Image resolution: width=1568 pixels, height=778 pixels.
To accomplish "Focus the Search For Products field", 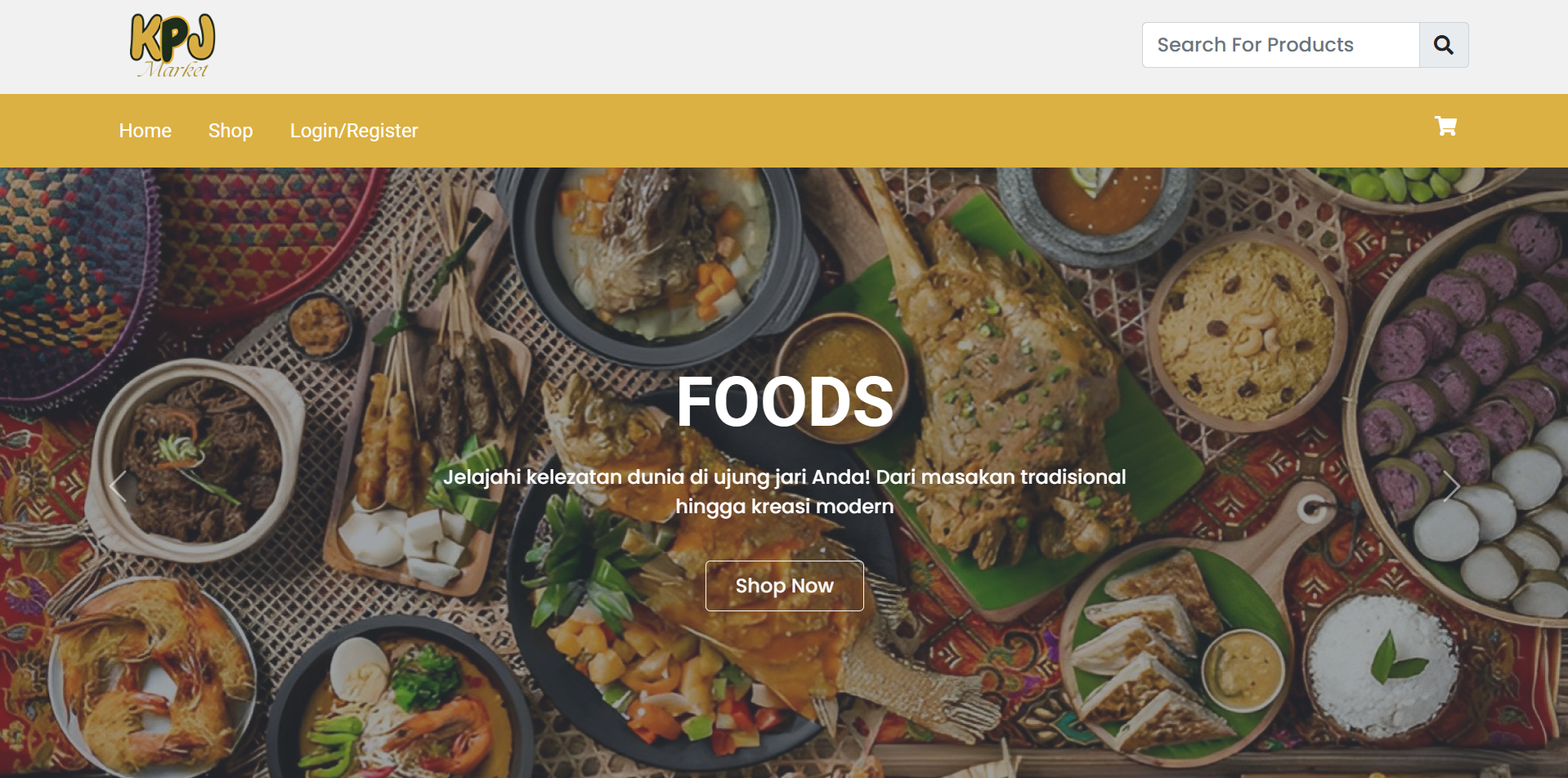I will click(1281, 45).
